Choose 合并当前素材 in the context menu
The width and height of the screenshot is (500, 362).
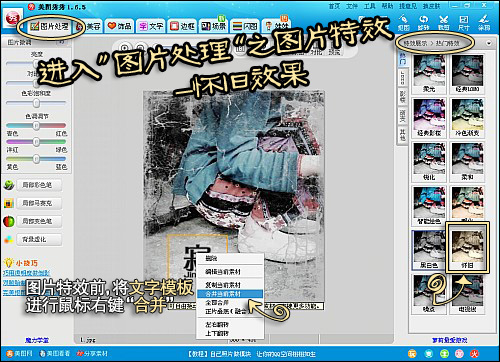click(230, 294)
